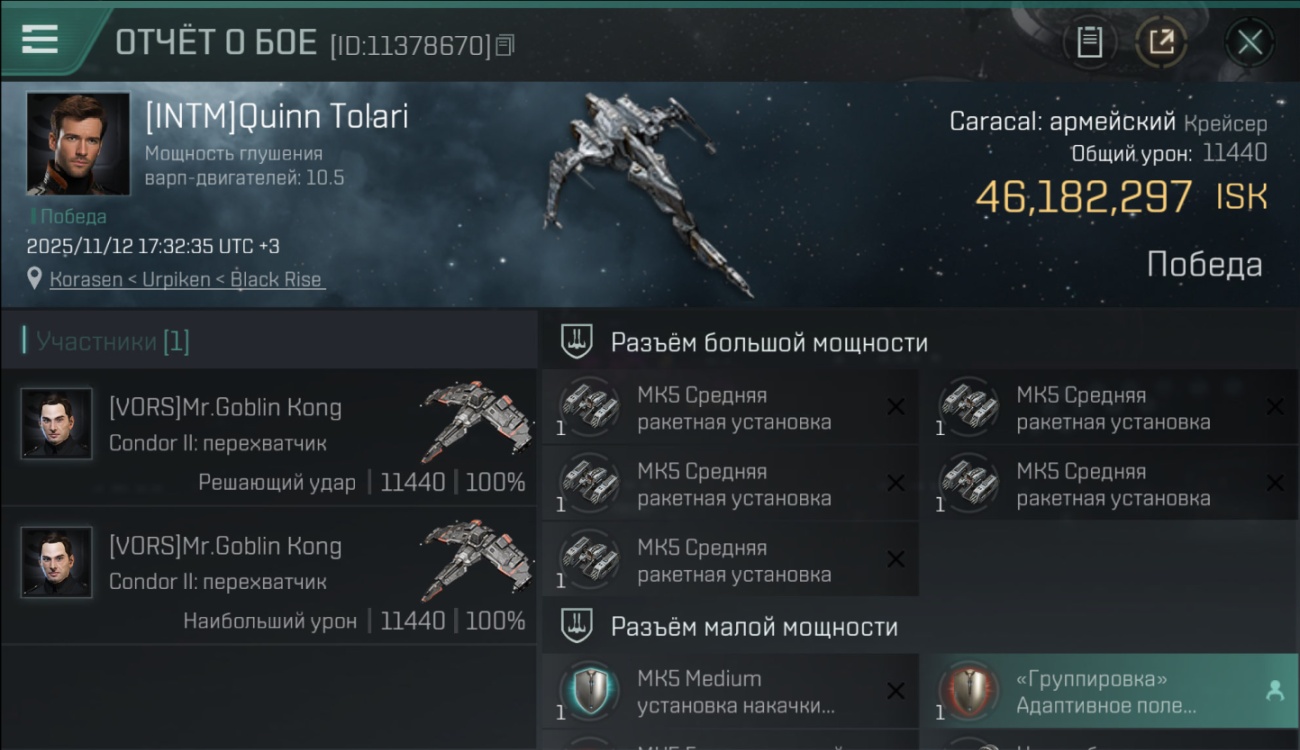This screenshot has height=750, width=1300.
Task: Select the highlighted «Группировка» Адаптивное поле module
Action: coord(1109,691)
